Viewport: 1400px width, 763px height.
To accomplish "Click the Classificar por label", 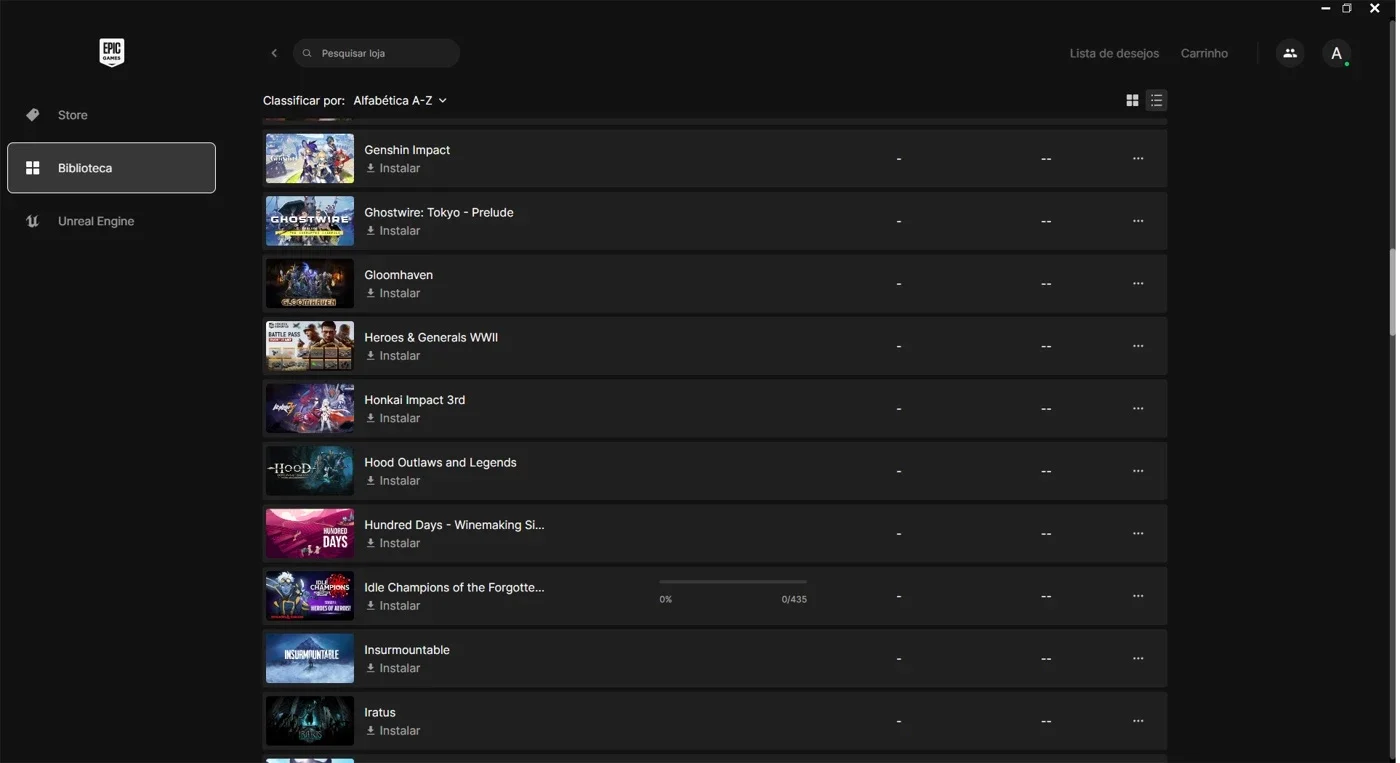I will (304, 100).
